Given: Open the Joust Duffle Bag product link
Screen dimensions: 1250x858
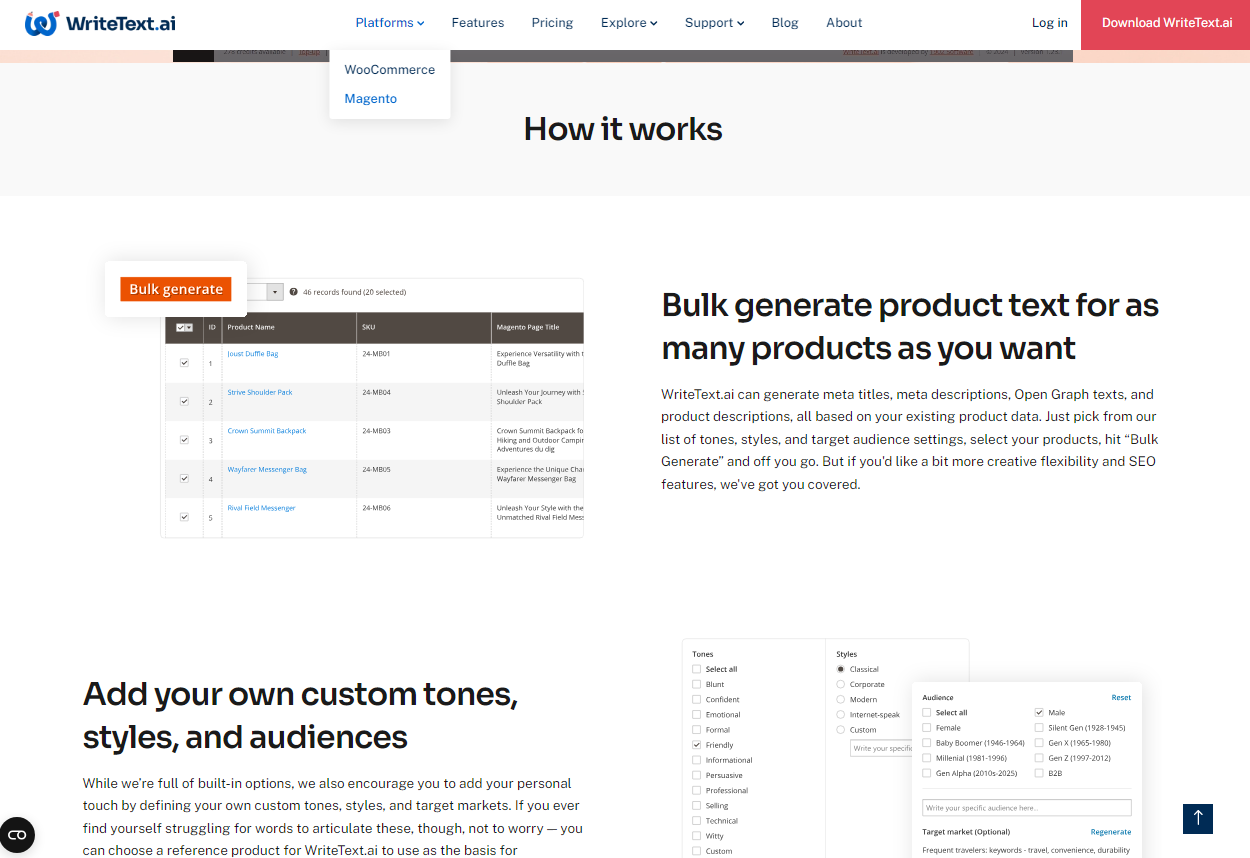Looking at the screenshot, I should point(253,354).
